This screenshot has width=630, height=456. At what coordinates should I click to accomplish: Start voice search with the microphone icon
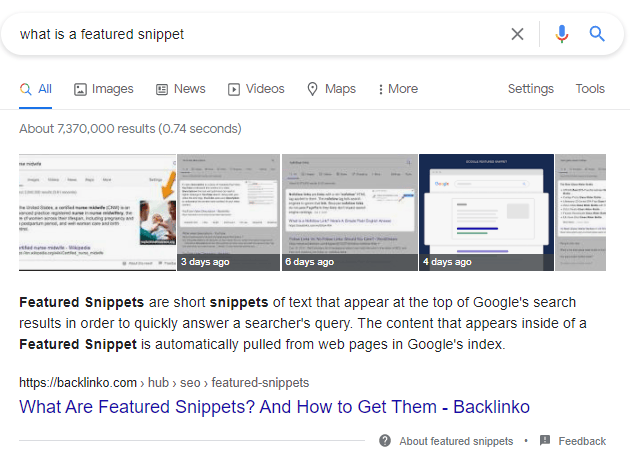[x=562, y=34]
